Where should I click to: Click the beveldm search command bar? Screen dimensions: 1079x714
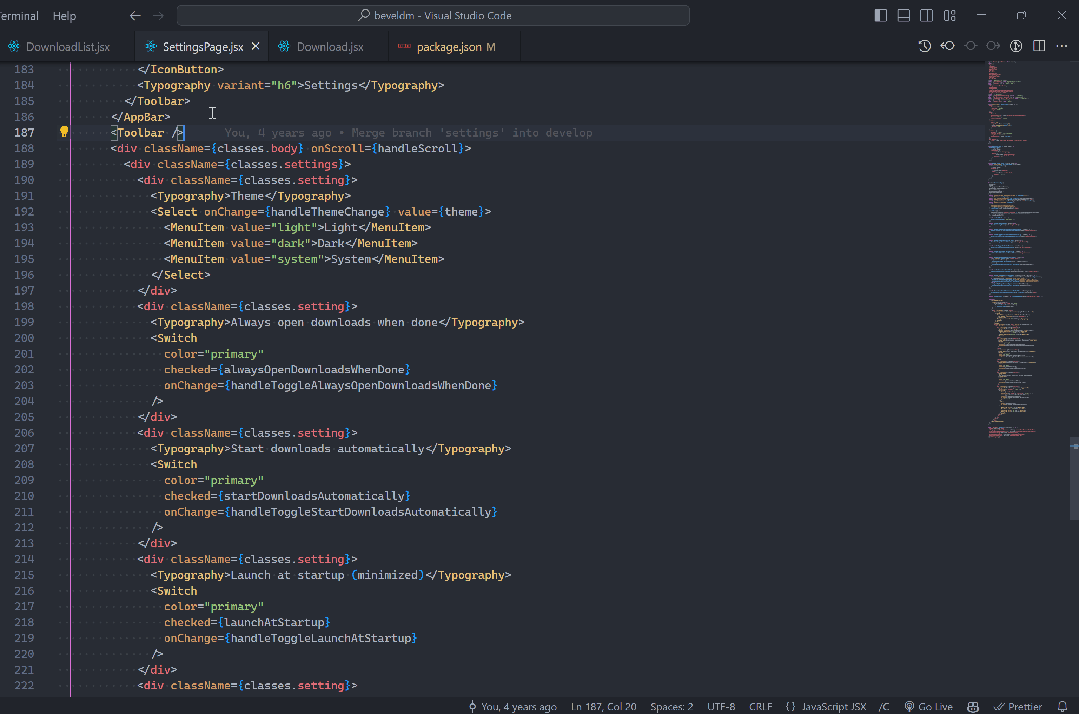pyautogui.click(x=433, y=16)
